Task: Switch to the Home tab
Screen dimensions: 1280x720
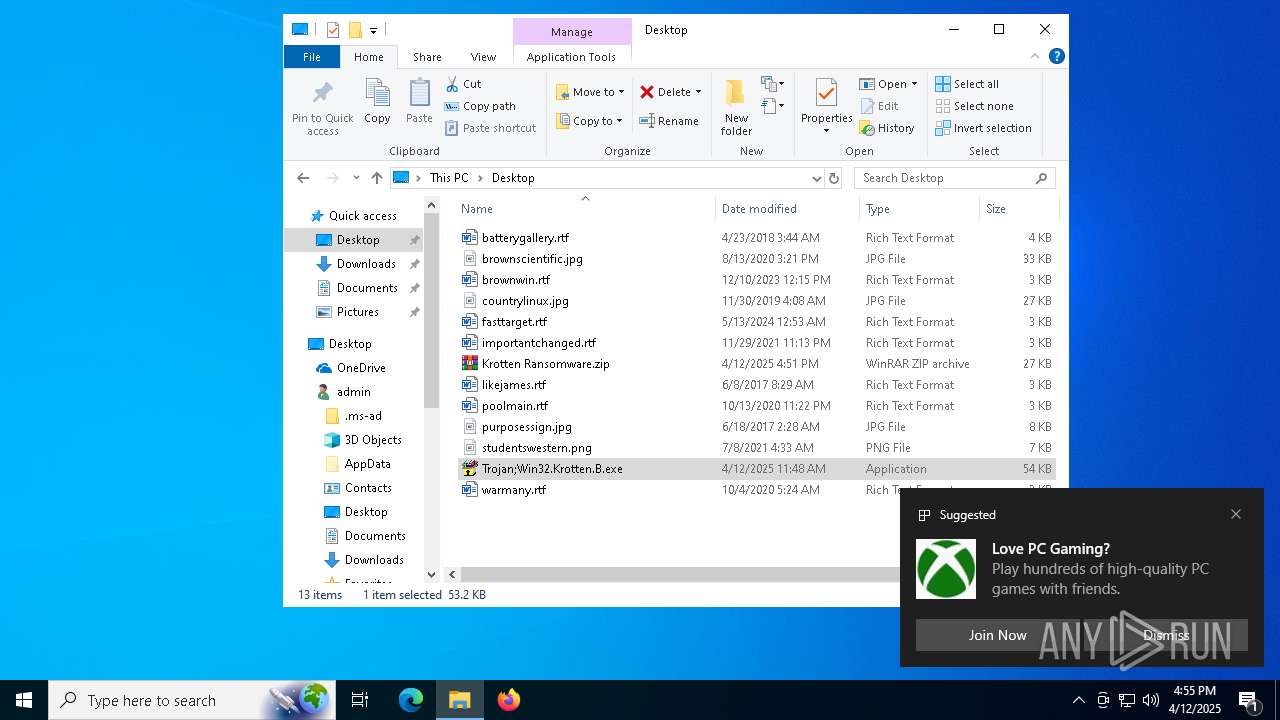Action: pos(369,57)
